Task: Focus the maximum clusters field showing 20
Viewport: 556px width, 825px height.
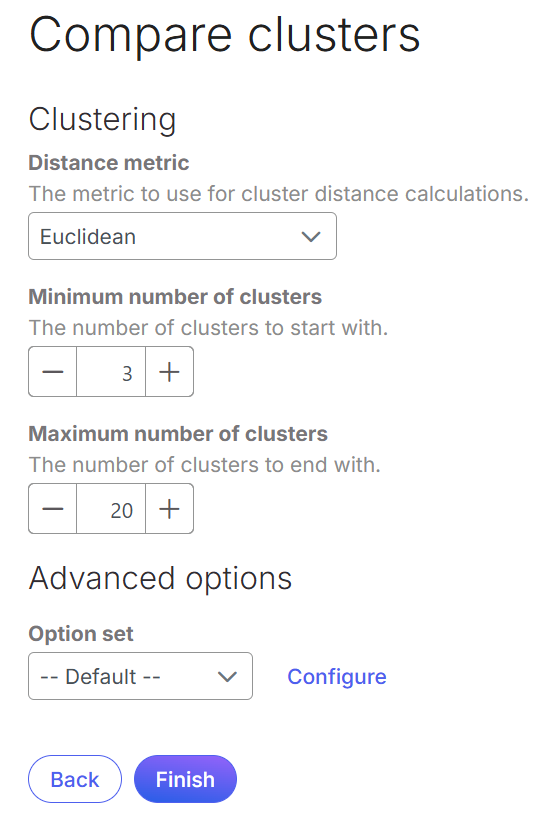Action: pos(111,509)
